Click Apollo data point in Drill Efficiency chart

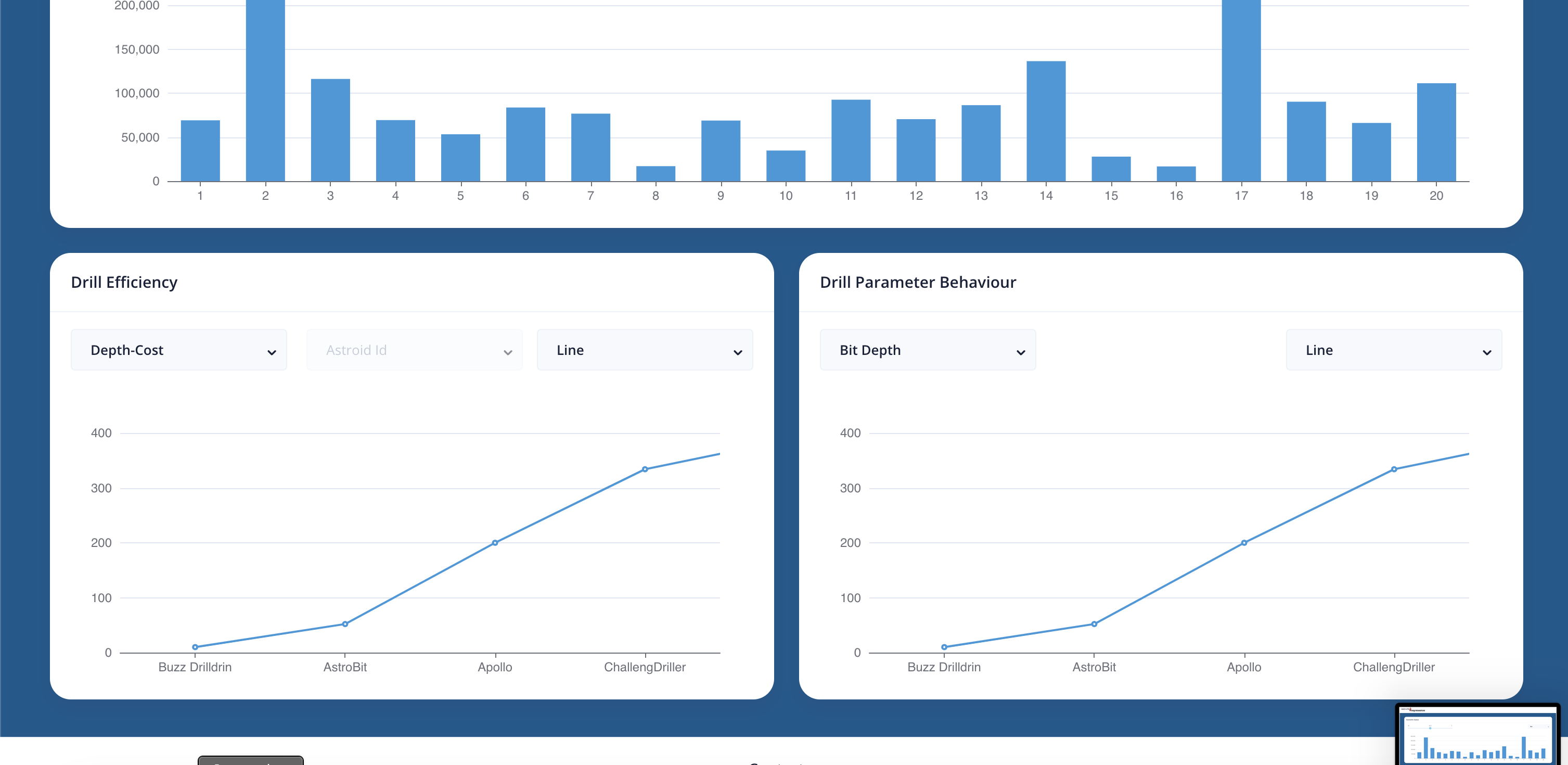pos(495,543)
